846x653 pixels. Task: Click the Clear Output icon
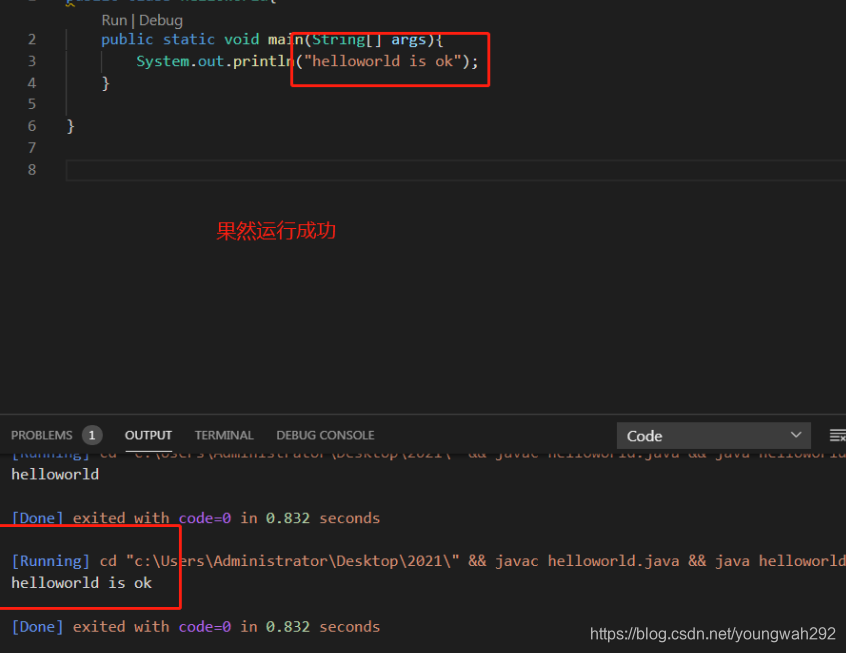(838, 436)
